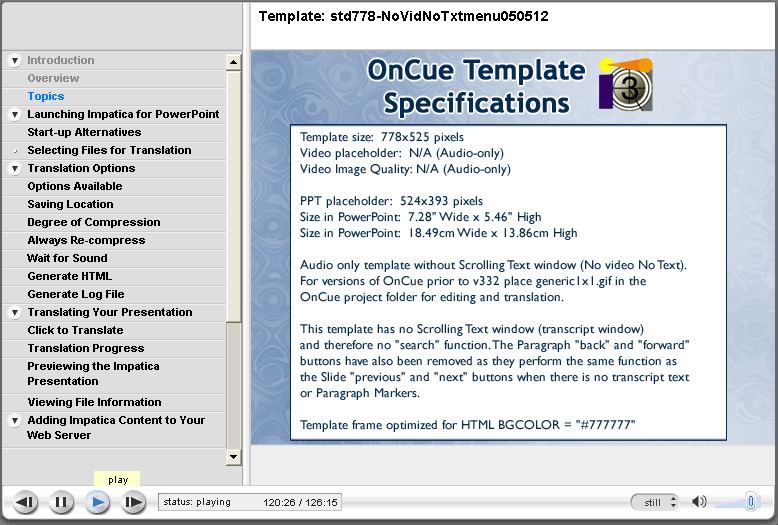Go to Viewing File Information
The width and height of the screenshot is (778, 525).
94,402
